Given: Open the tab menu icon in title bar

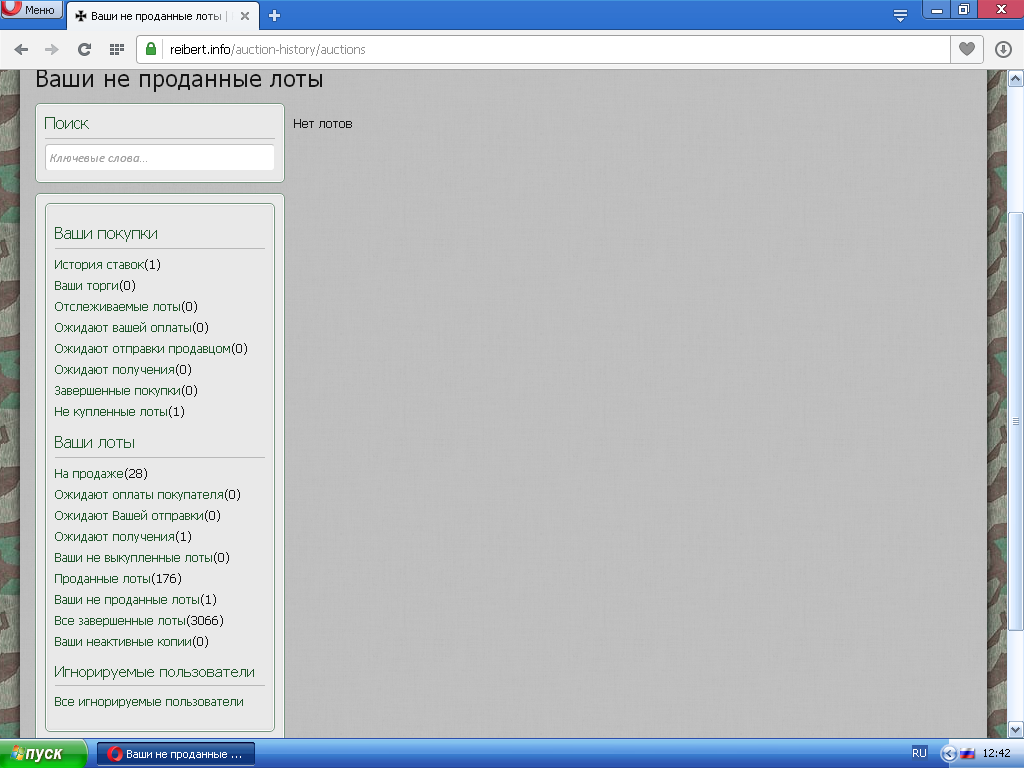Looking at the screenshot, I should coord(900,16).
